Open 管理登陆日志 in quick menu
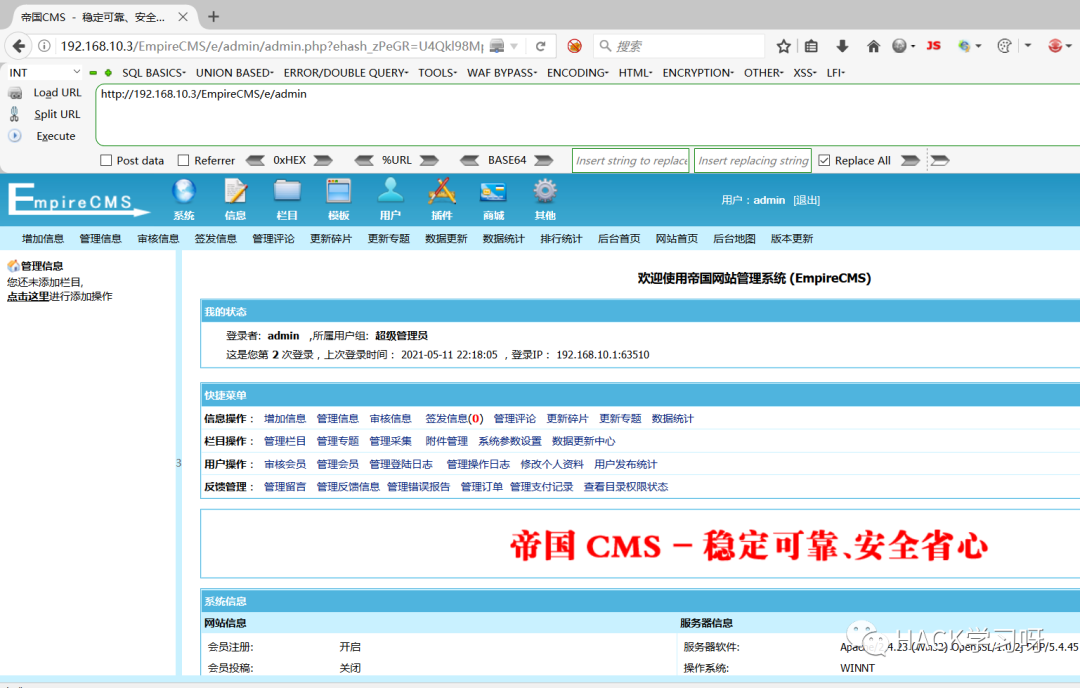The height and width of the screenshot is (688, 1080). click(x=401, y=464)
